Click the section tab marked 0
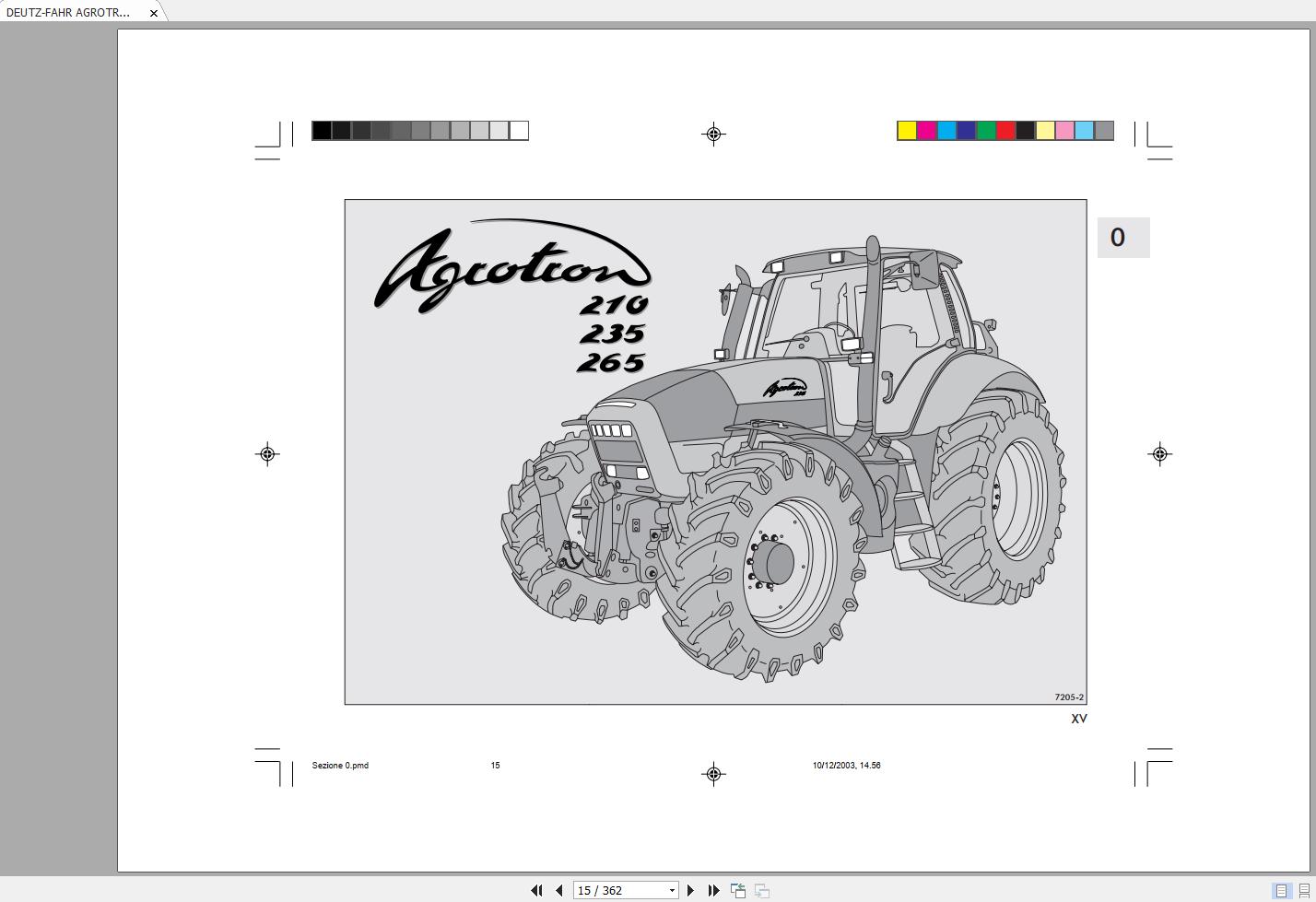Screen dimensions: 1316x902 click(1122, 238)
